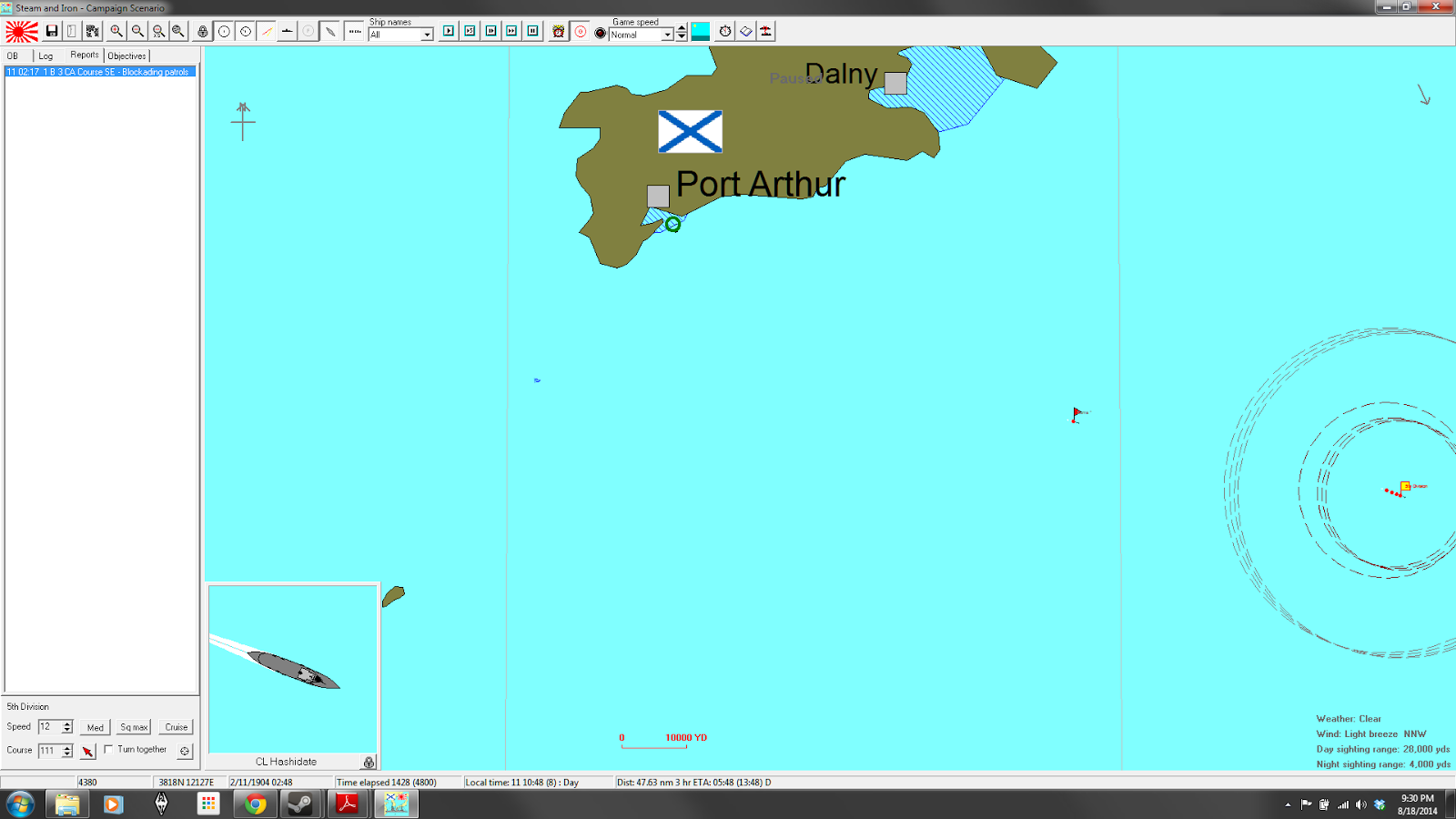Viewport: 1456px width, 819px height.
Task: Click the red ship anchor toolbar icon
Action: pyautogui.click(x=766, y=32)
